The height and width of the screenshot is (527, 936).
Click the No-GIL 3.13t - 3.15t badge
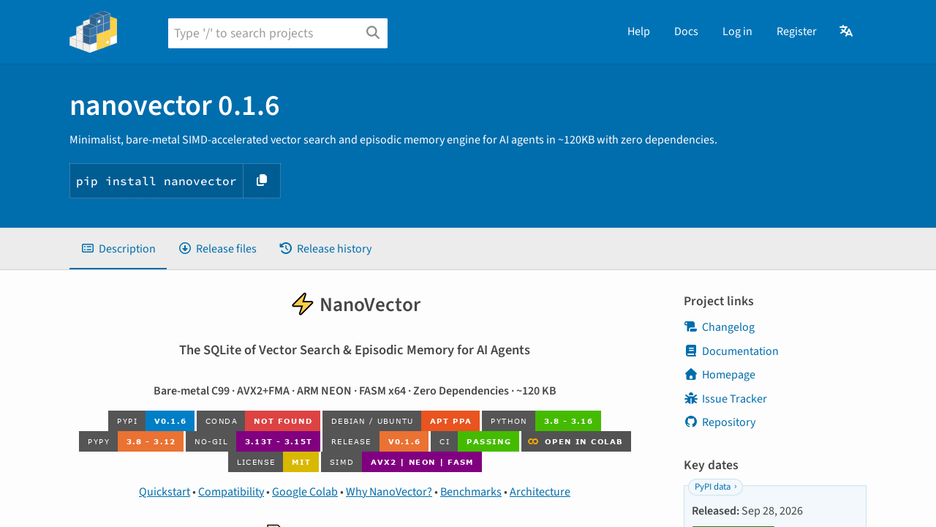point(253,442)
